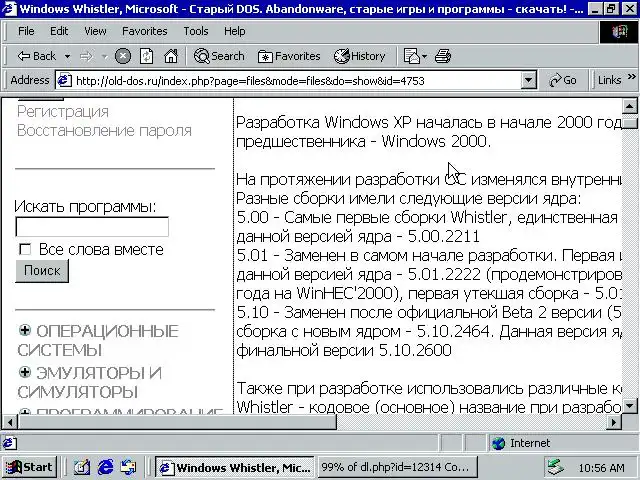640x480 pixels.
Task: Refresh the page with Refresh icon
Action: click(147, 56)
